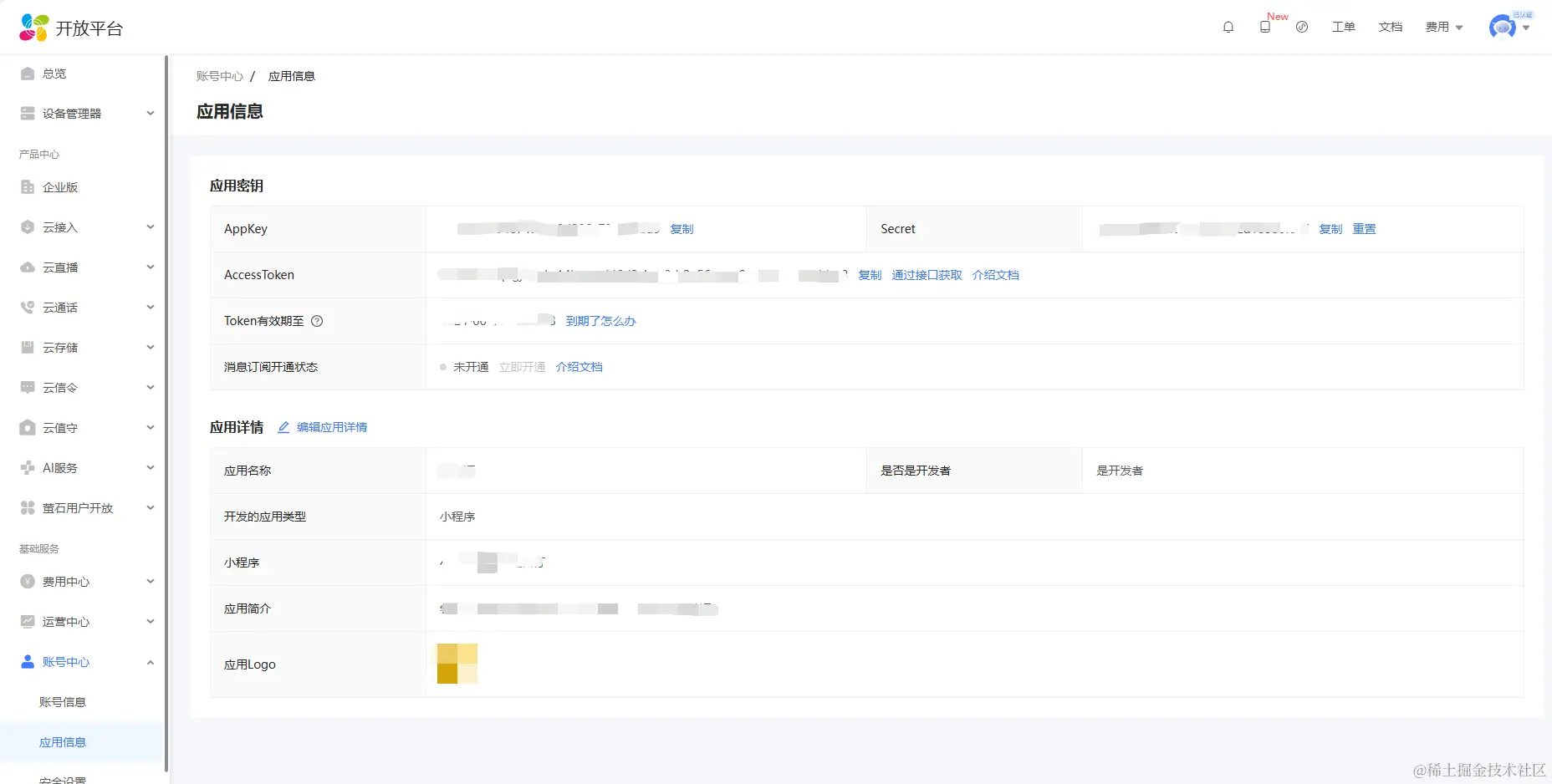Expand the 费用中心 chevron
Viewport: 1552px width, 784px height.
[x=151, y=582]
